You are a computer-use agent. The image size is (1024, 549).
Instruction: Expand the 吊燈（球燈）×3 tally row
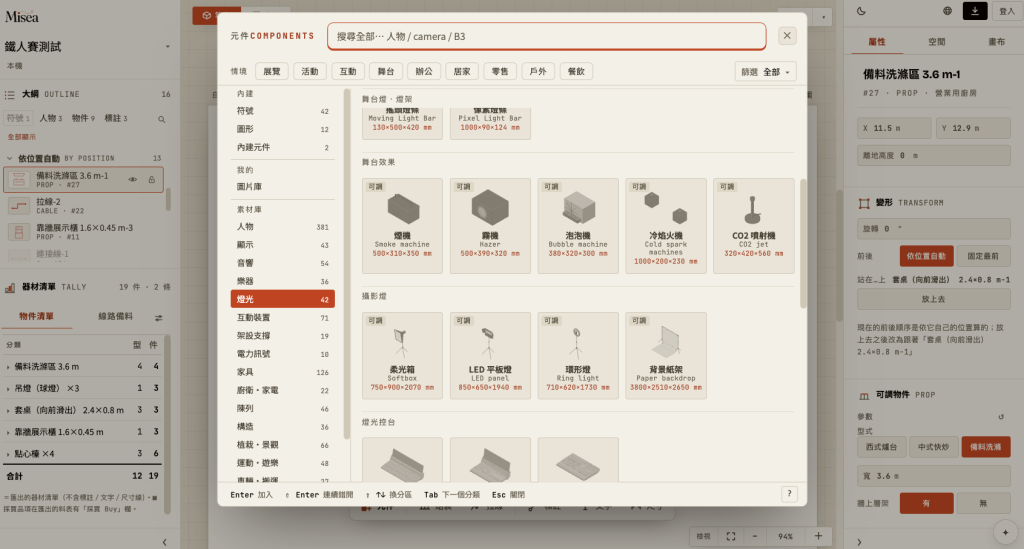[x=83, y=388]
